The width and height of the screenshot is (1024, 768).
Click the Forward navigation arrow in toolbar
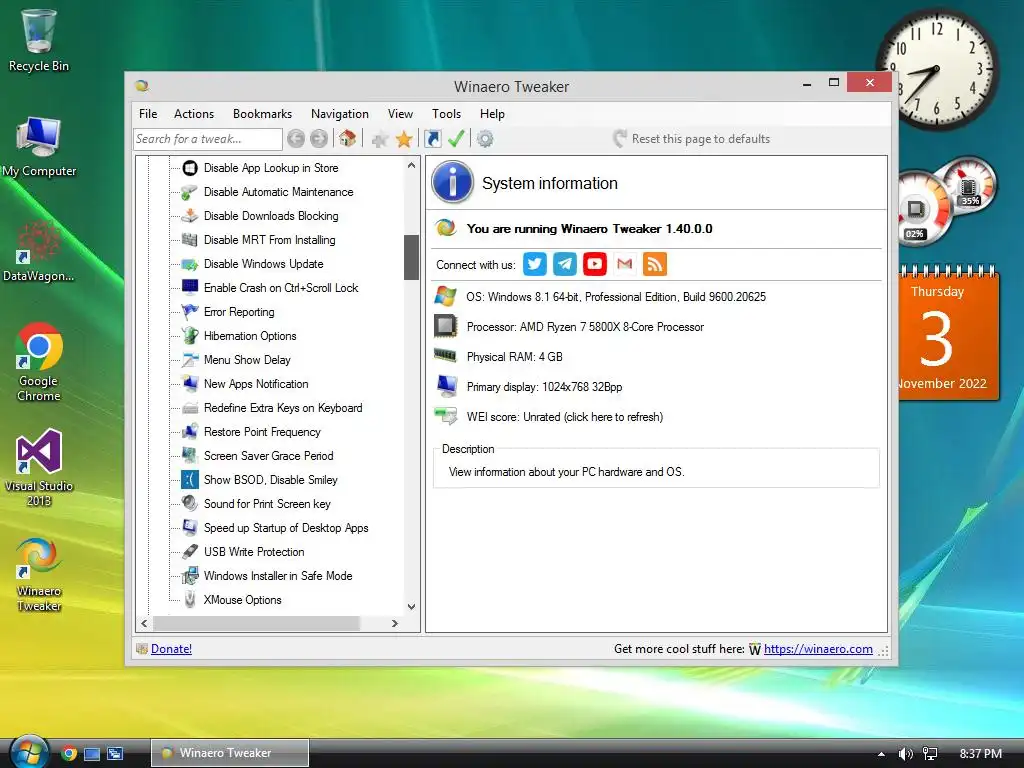(319, 138)
